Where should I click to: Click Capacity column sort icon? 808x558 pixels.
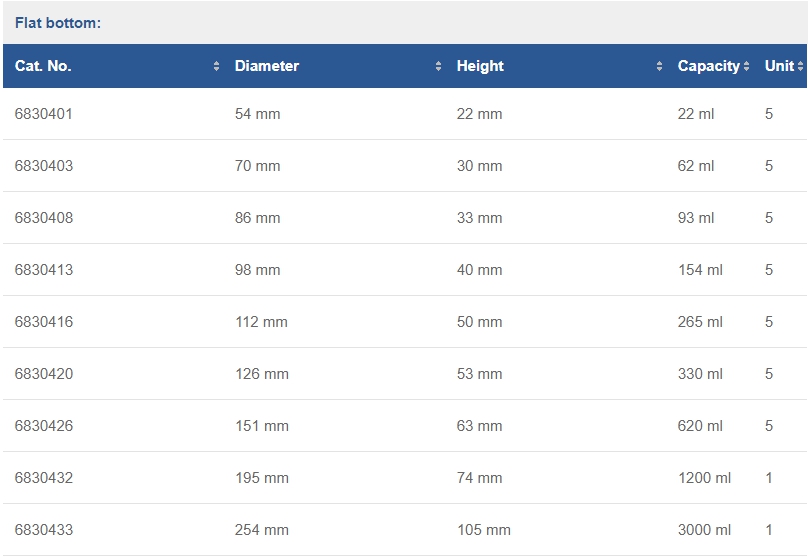point(746,66)
